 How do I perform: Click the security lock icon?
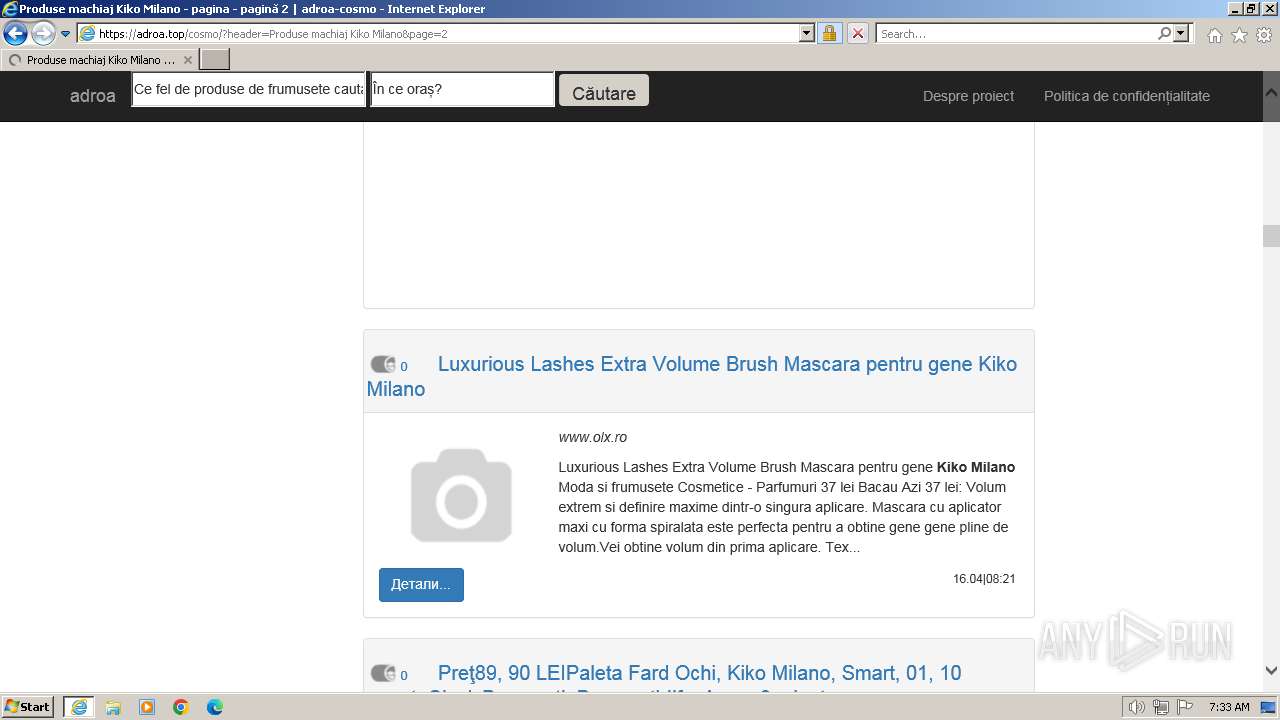(829, 34)
